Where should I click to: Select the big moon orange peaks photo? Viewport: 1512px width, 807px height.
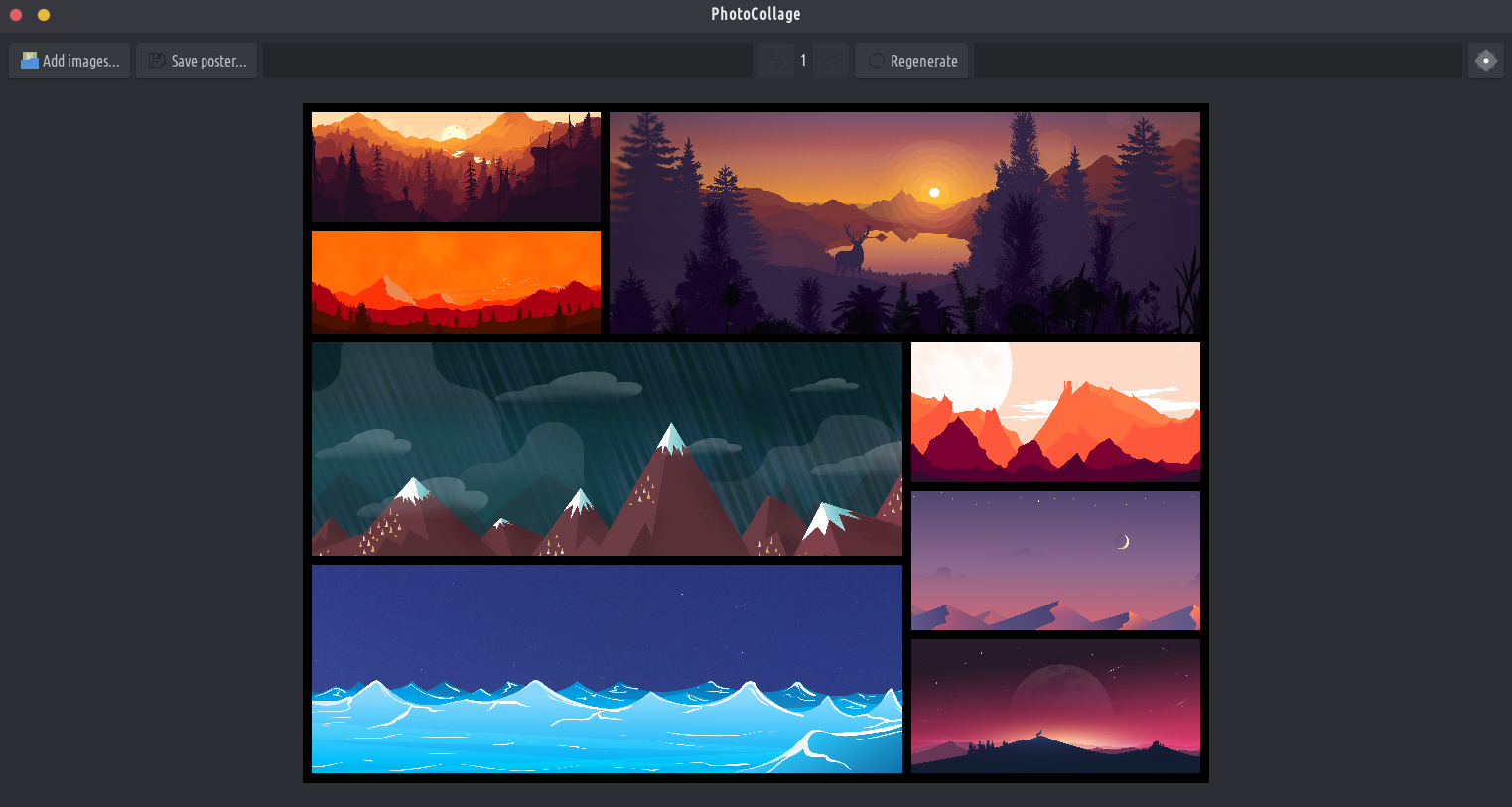point(1055,412)
